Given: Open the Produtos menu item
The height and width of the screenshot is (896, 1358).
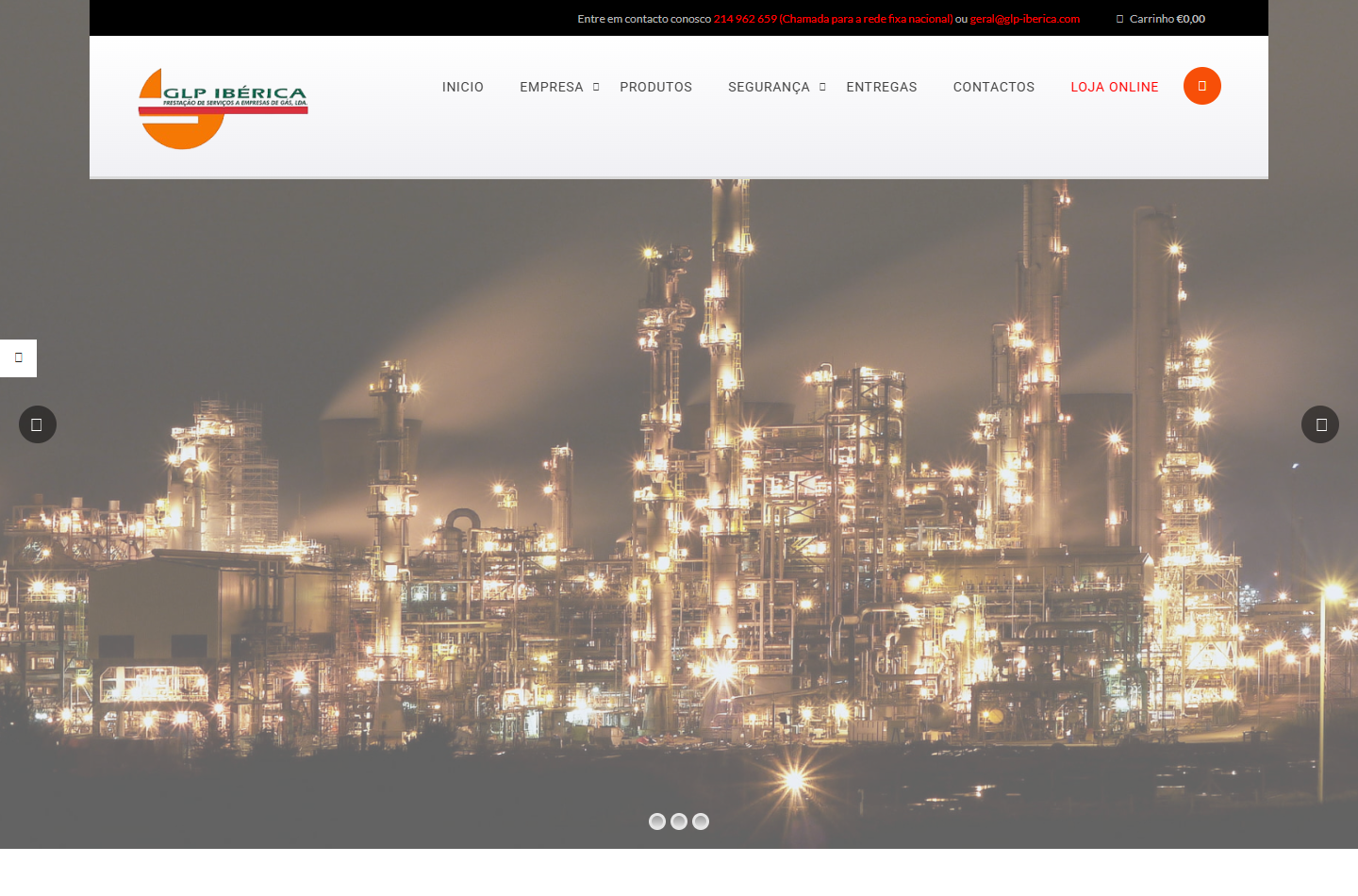Looking at the screenshot, I should (x=656, y=87).
